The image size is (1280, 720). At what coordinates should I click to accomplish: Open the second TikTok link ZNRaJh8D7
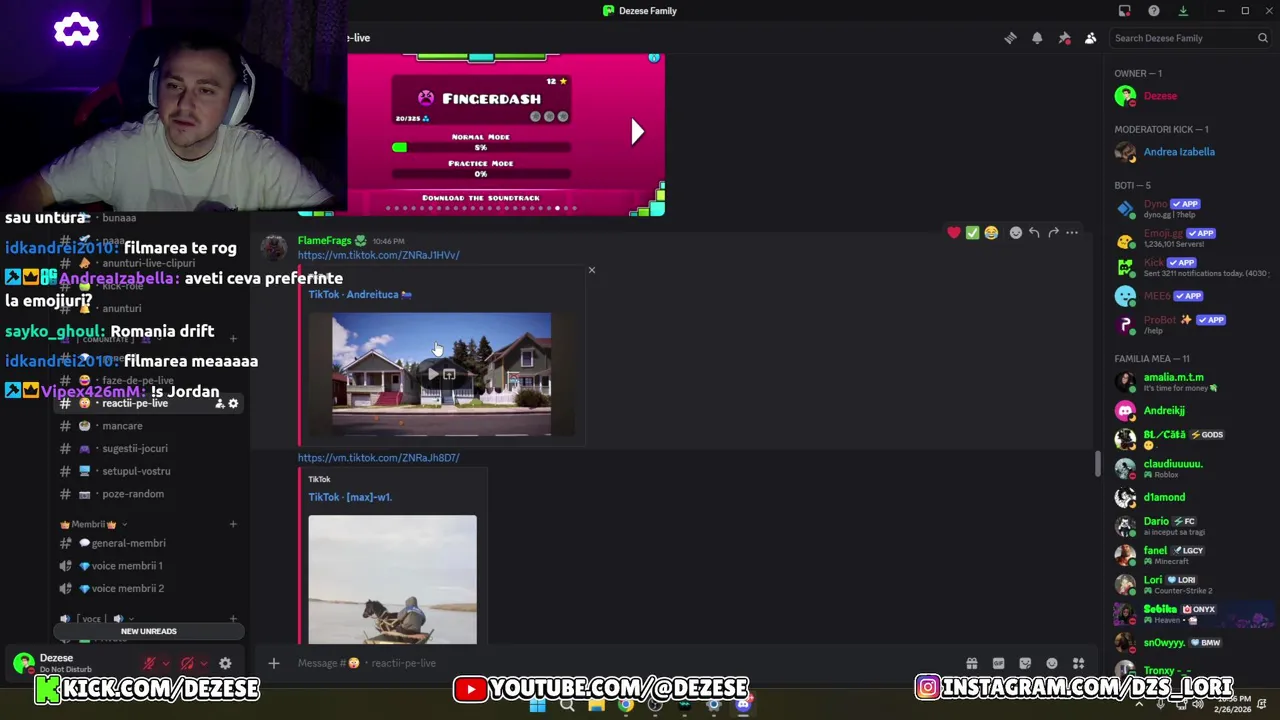(x=378, y=458)
